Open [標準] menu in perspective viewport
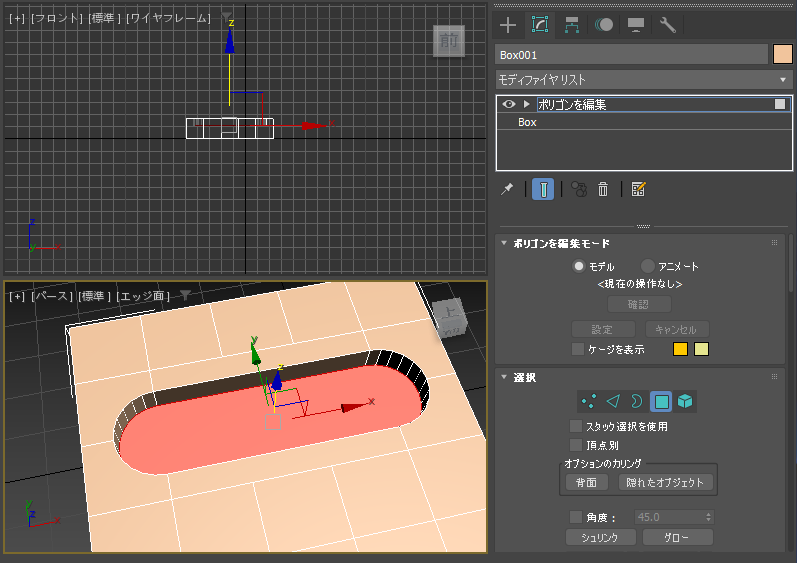The height and width of the screenshot is (563, 797). point(95,296)
